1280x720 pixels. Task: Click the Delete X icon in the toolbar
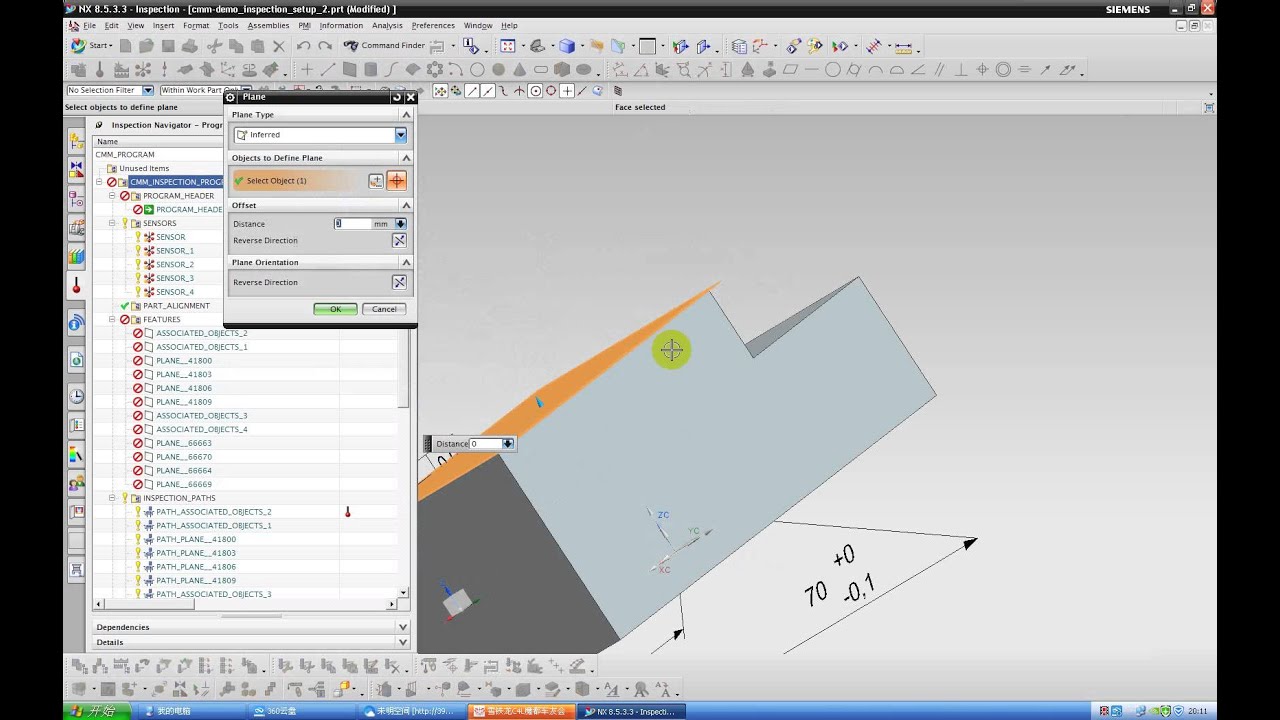(279, 46)
